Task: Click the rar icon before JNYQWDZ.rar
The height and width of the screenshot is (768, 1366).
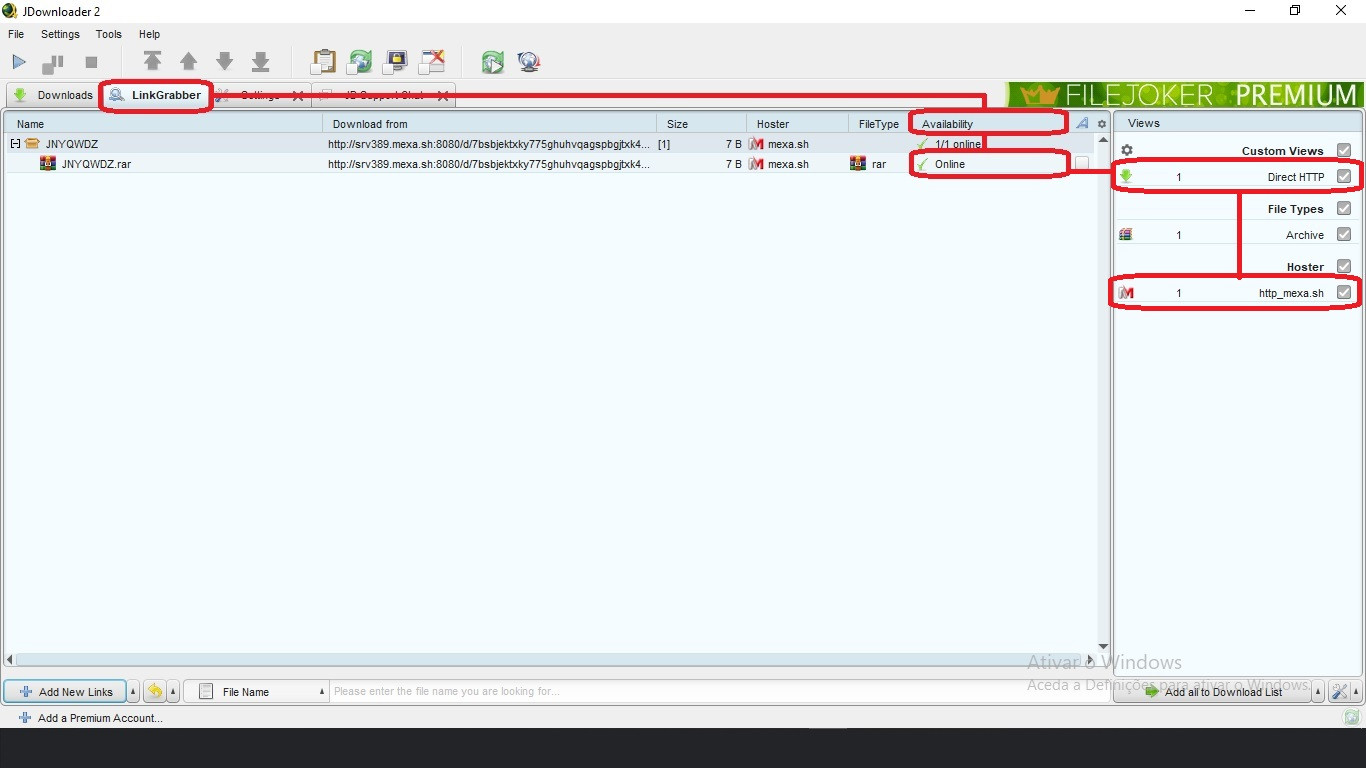Action: [x=47, y=164]
